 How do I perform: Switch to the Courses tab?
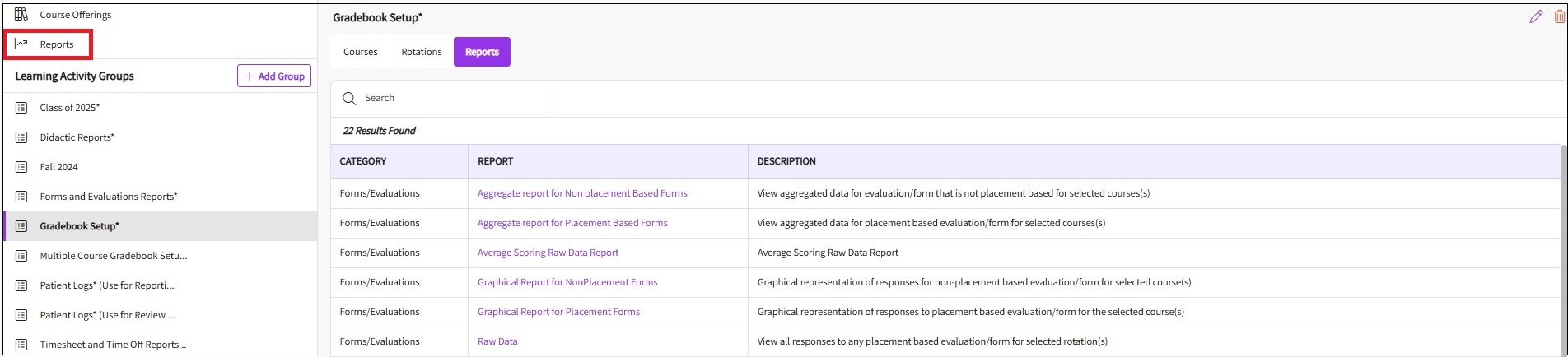pos(360,52)
